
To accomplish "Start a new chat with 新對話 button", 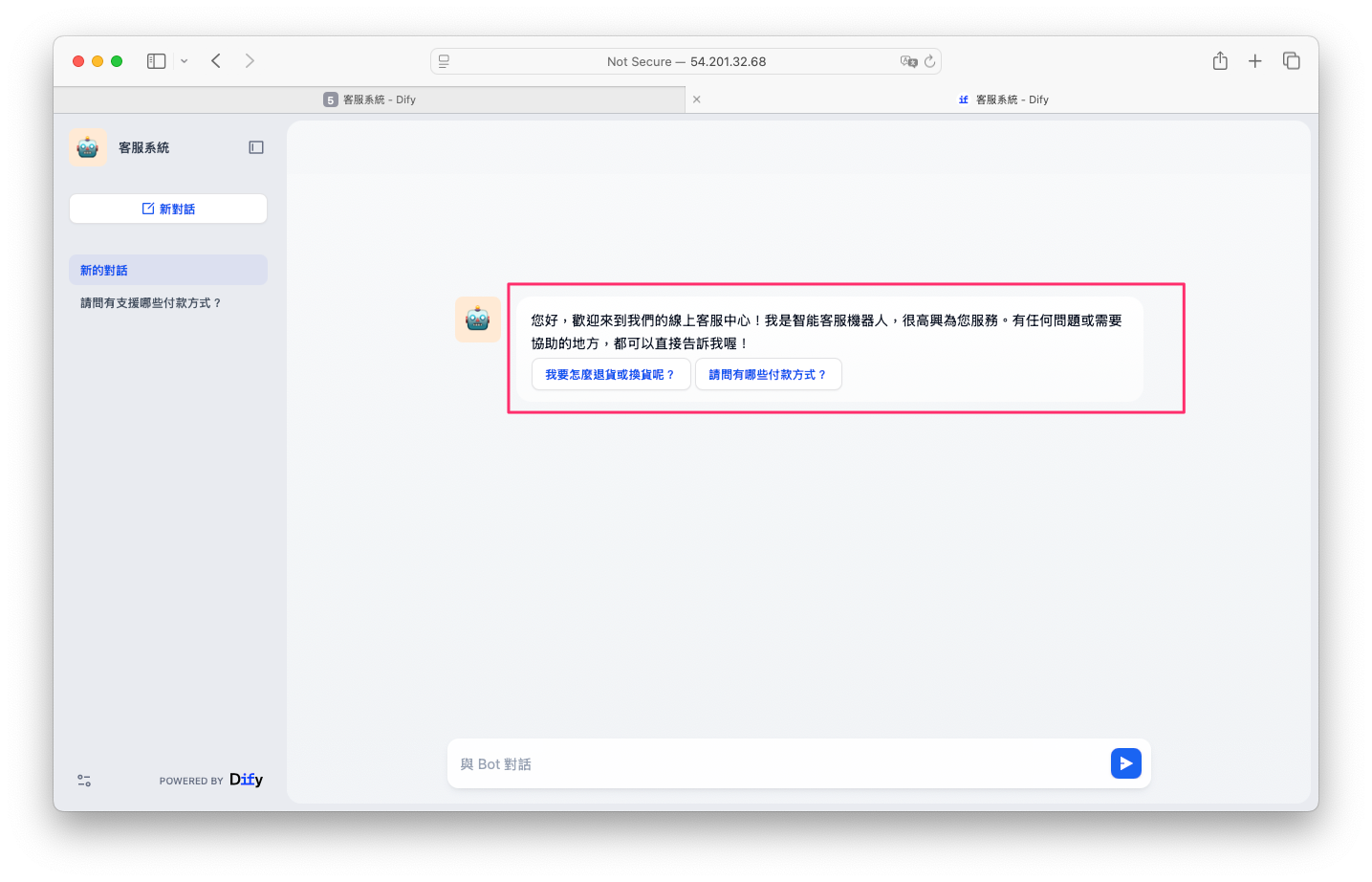I will [168, 209].
